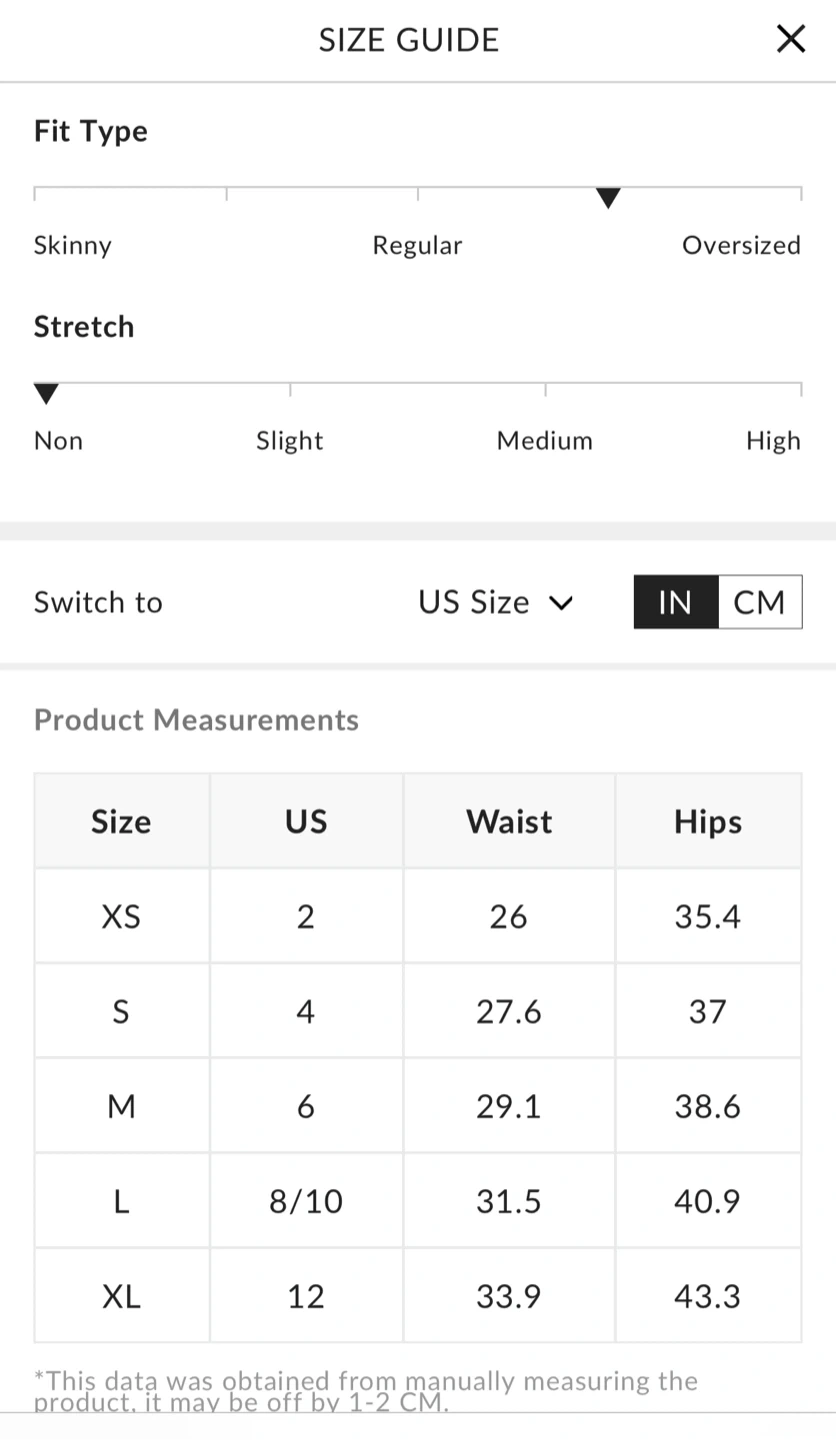Click the Waist column header
The image size is (836, 1440).
(509, 821)
